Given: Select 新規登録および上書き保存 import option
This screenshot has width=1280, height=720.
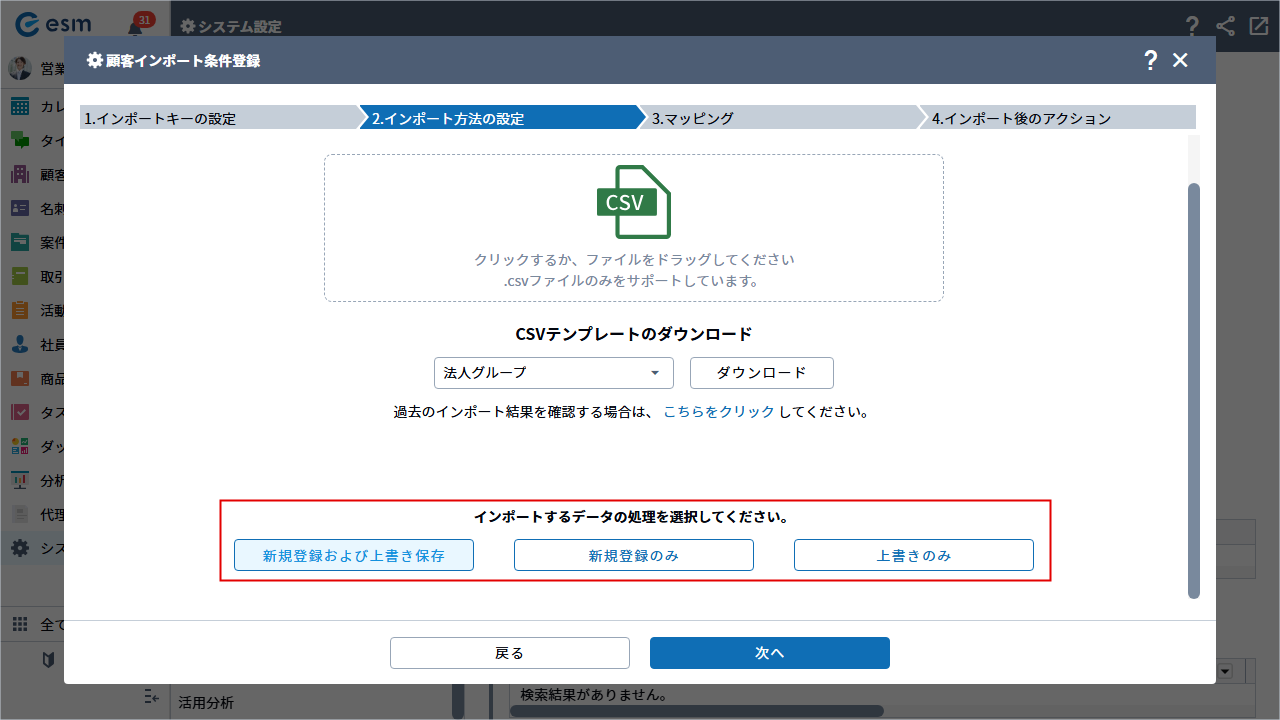Looking at the screenshot, I should click(x=354, y=556).
